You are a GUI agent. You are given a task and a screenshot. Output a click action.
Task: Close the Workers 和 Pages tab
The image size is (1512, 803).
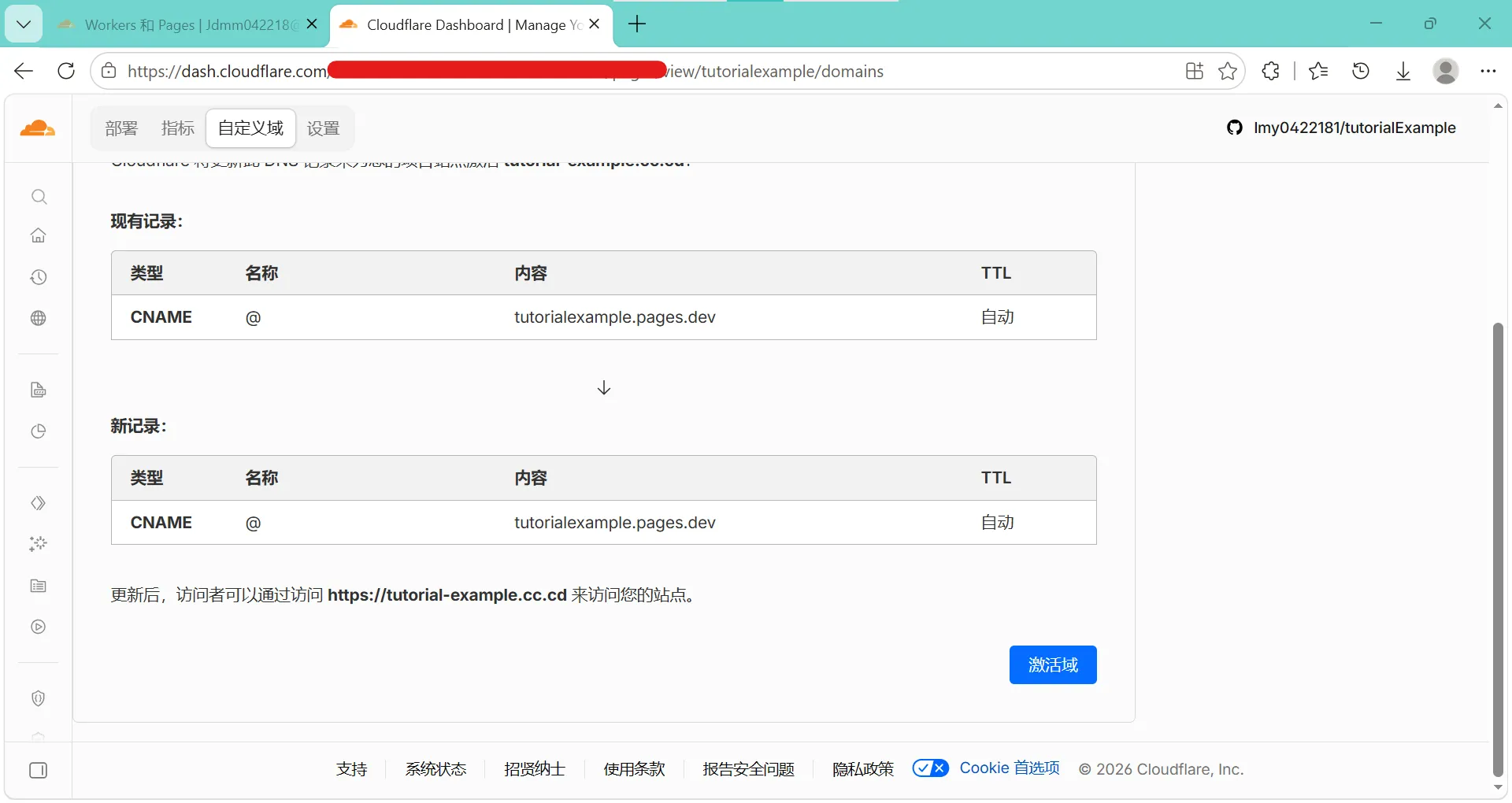point(312,24)
